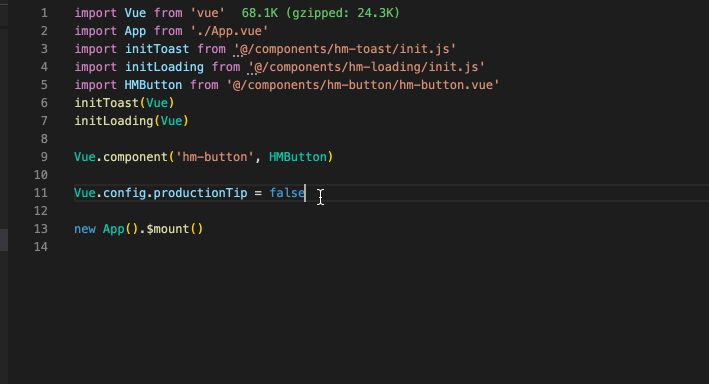Click line number 11 in the gutter
Viewport: 709px width, 384px height.
click(x=41, y=193)
